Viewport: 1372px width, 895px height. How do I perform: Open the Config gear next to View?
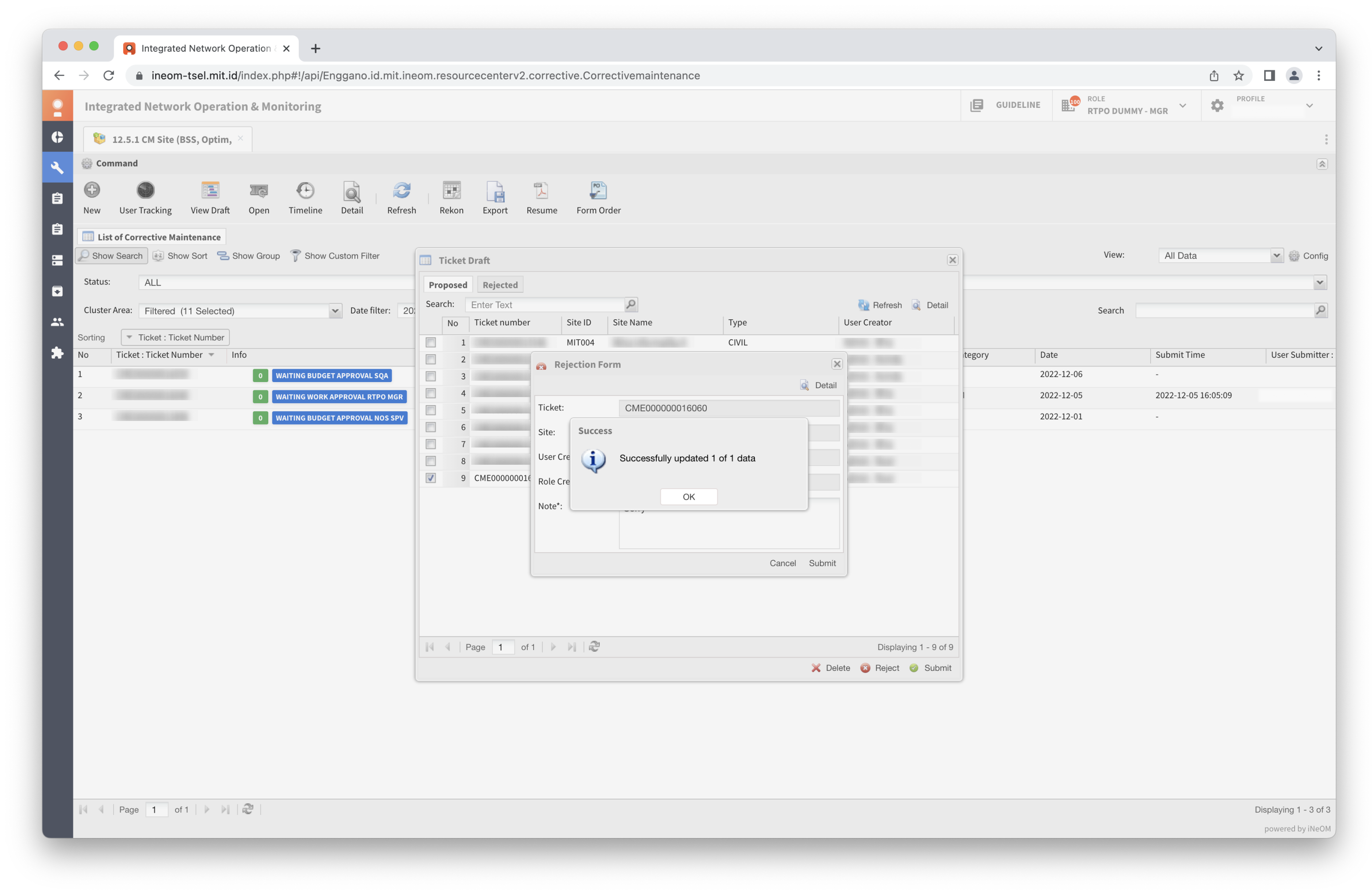click(x=1309, y=256)
